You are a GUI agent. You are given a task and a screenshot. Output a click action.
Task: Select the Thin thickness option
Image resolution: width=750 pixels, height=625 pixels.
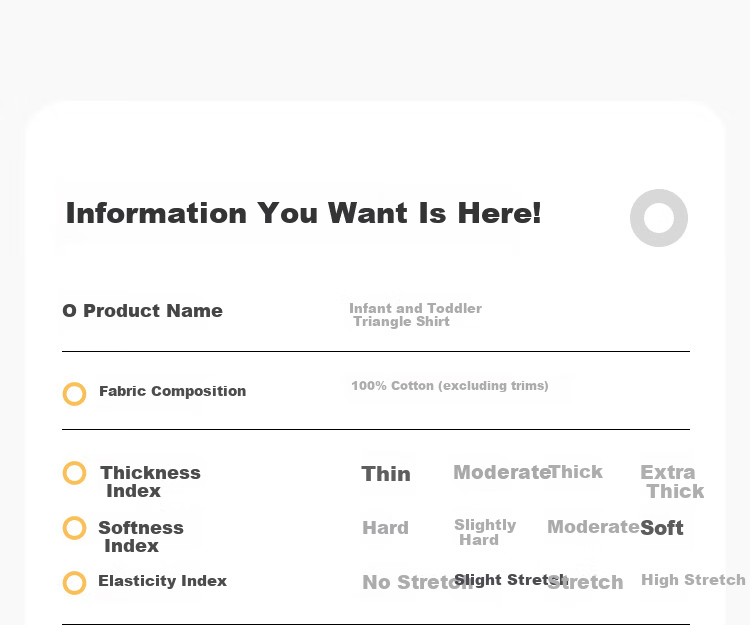pyautogui.click(x=386, y=474)
